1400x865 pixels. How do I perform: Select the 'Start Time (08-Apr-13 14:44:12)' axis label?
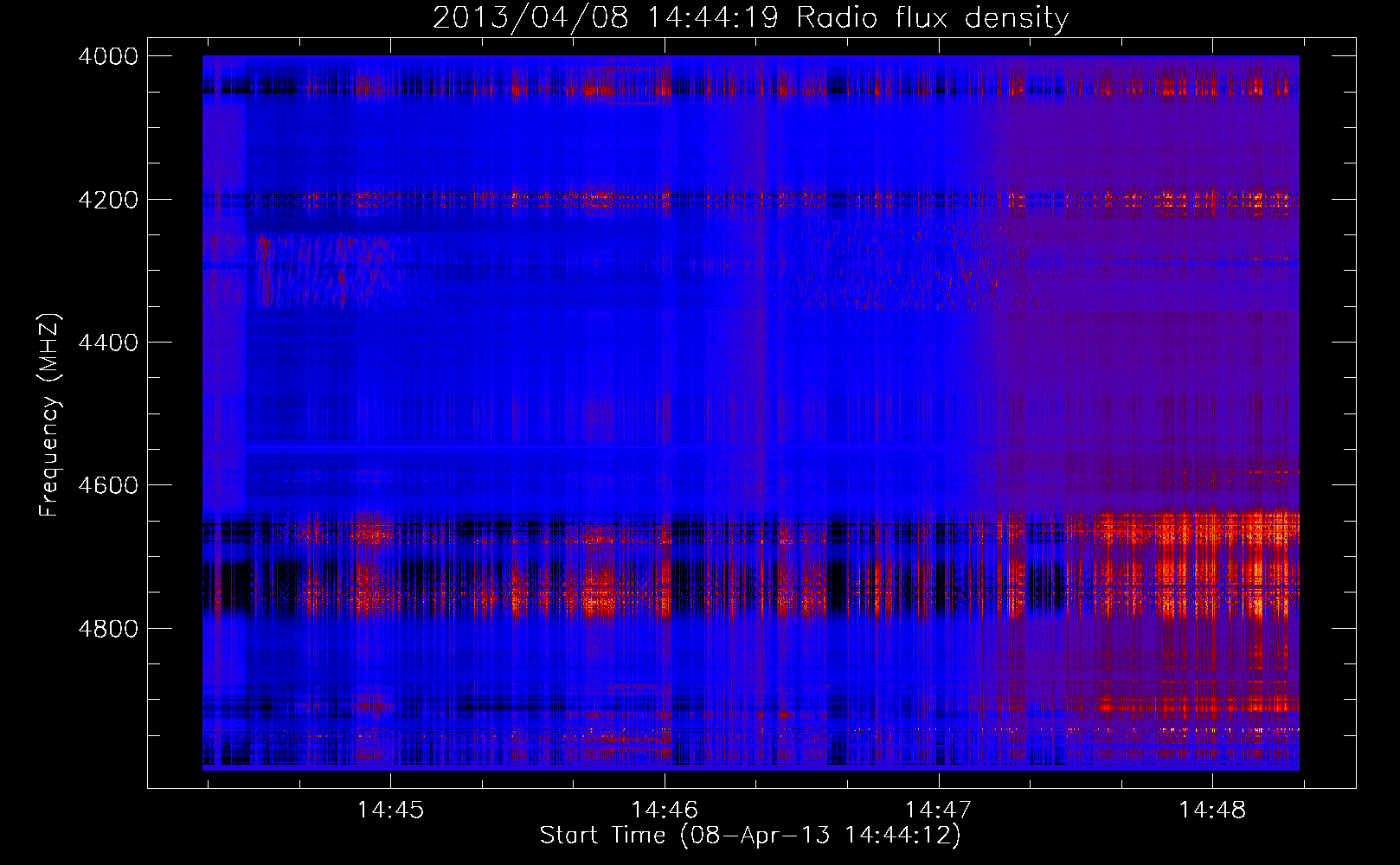(x=750, y=836)
